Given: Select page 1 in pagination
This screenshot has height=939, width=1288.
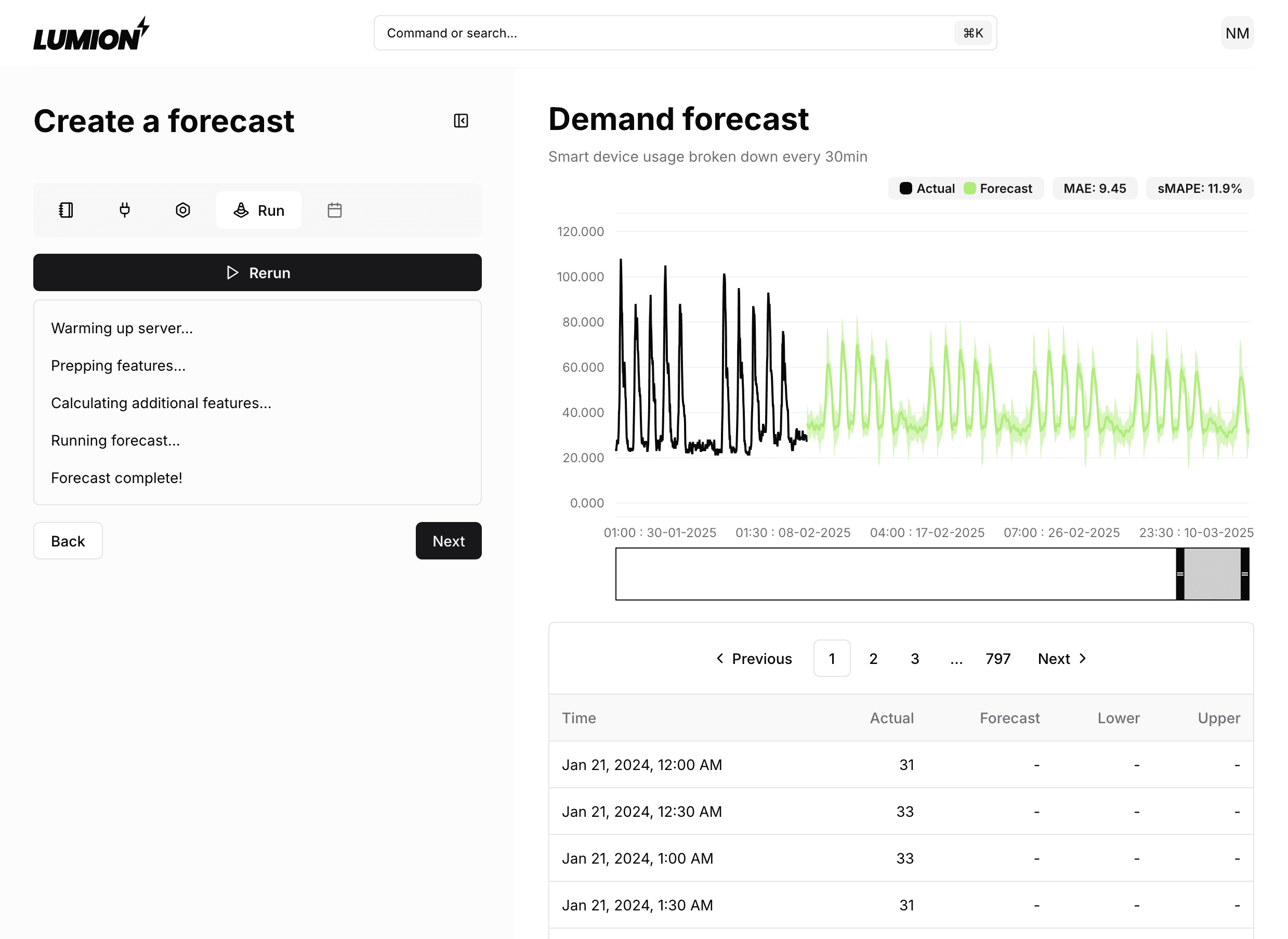Looking at the screenshot, I should pos(832,659).
